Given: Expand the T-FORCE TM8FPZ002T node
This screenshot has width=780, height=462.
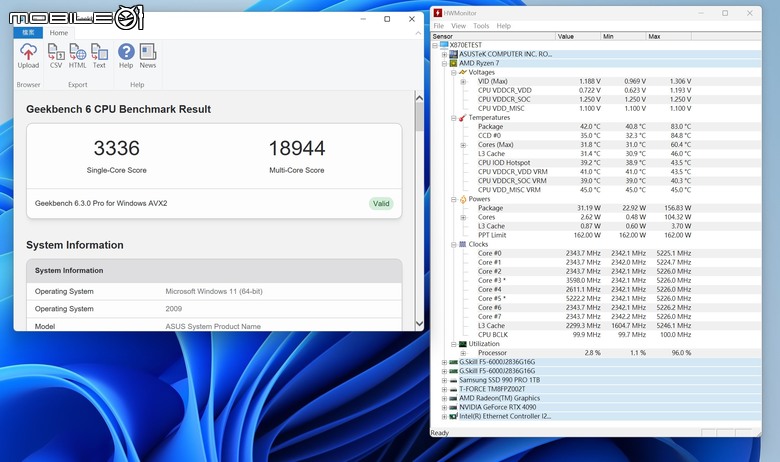Looking at the screenshot, I should [x=444, y=389].
